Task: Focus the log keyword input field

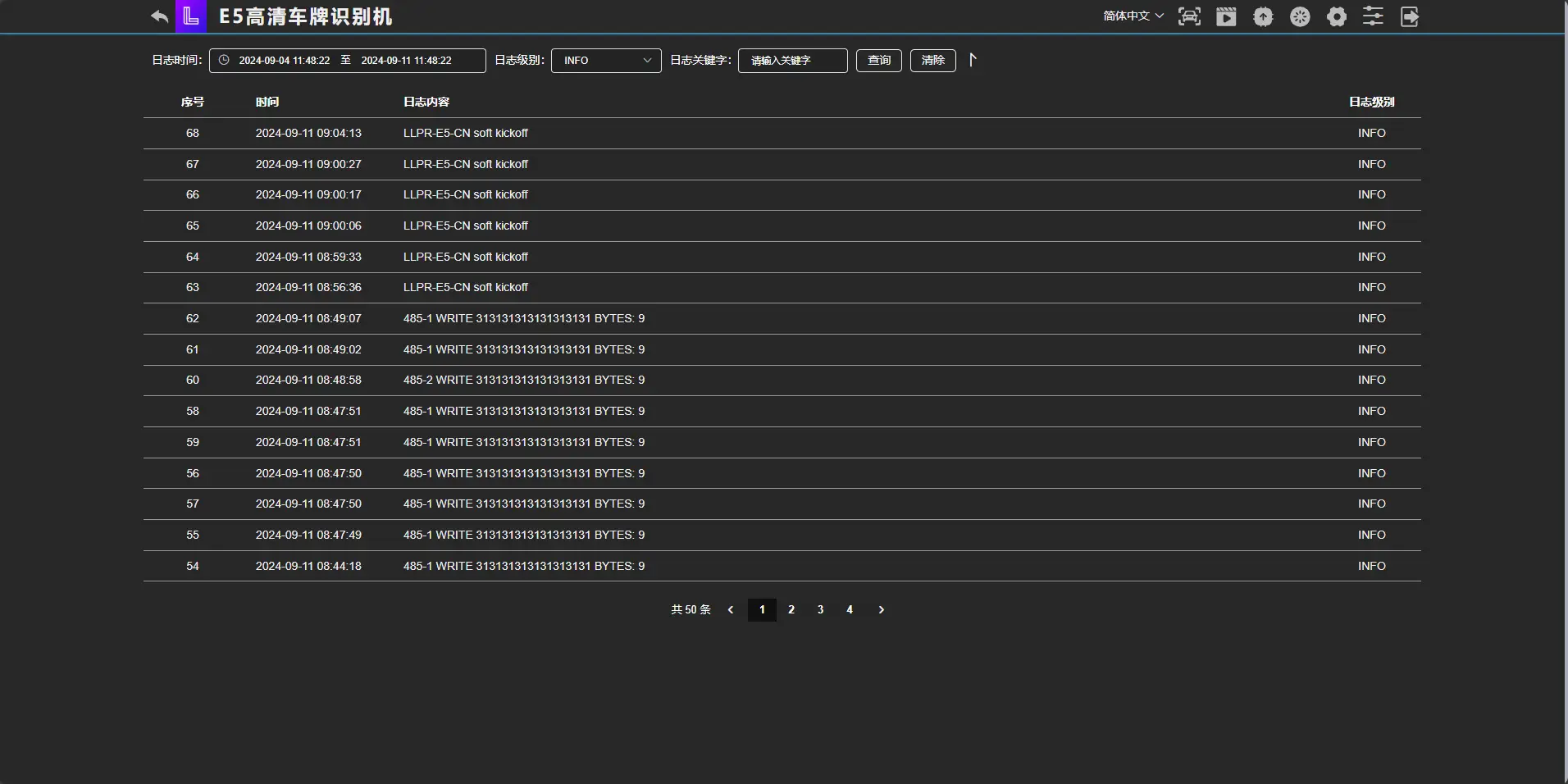Action: tap(792, 61)
